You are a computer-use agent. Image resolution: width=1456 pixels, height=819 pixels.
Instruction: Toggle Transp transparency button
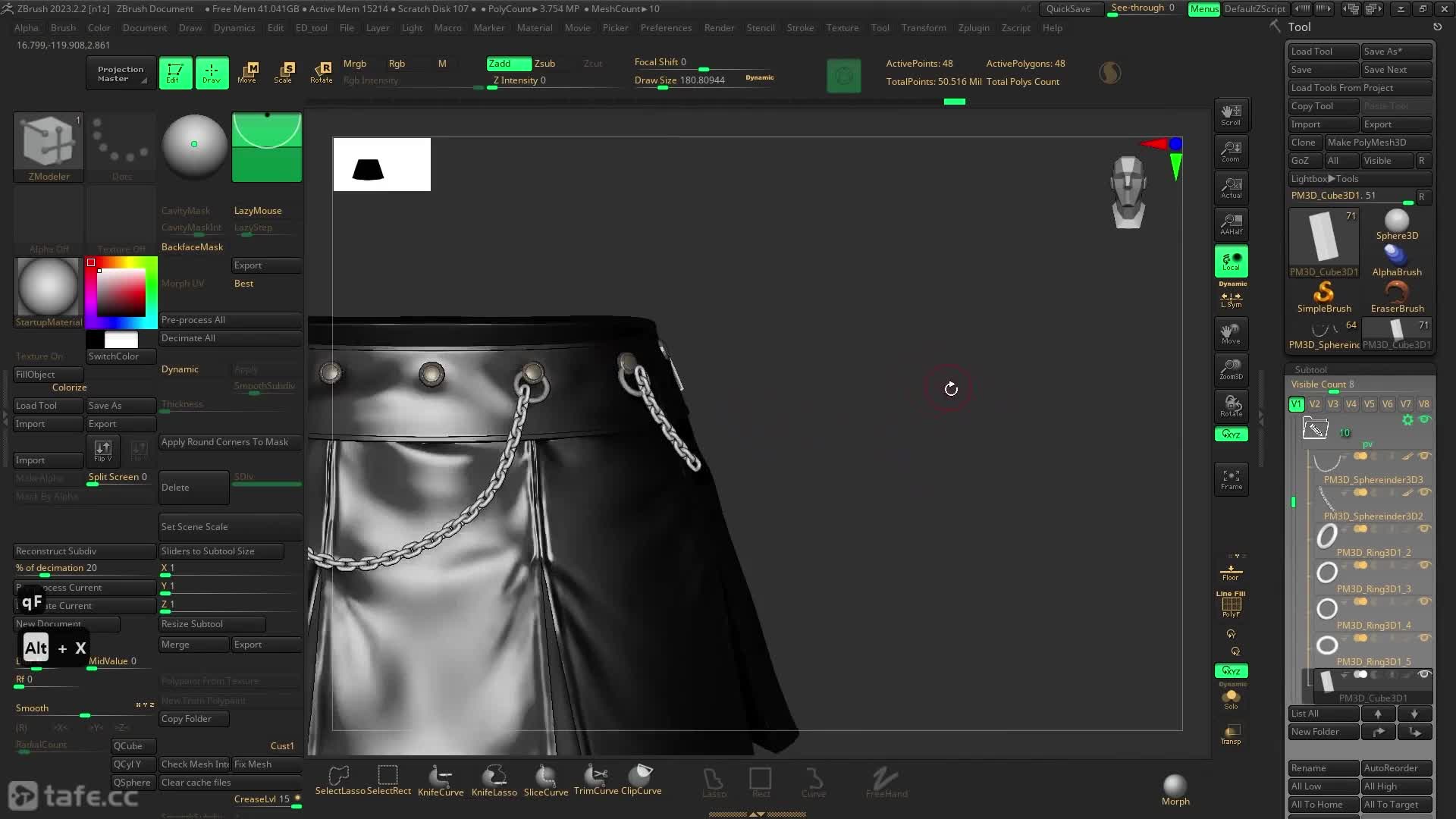(x=1230, y=733)
